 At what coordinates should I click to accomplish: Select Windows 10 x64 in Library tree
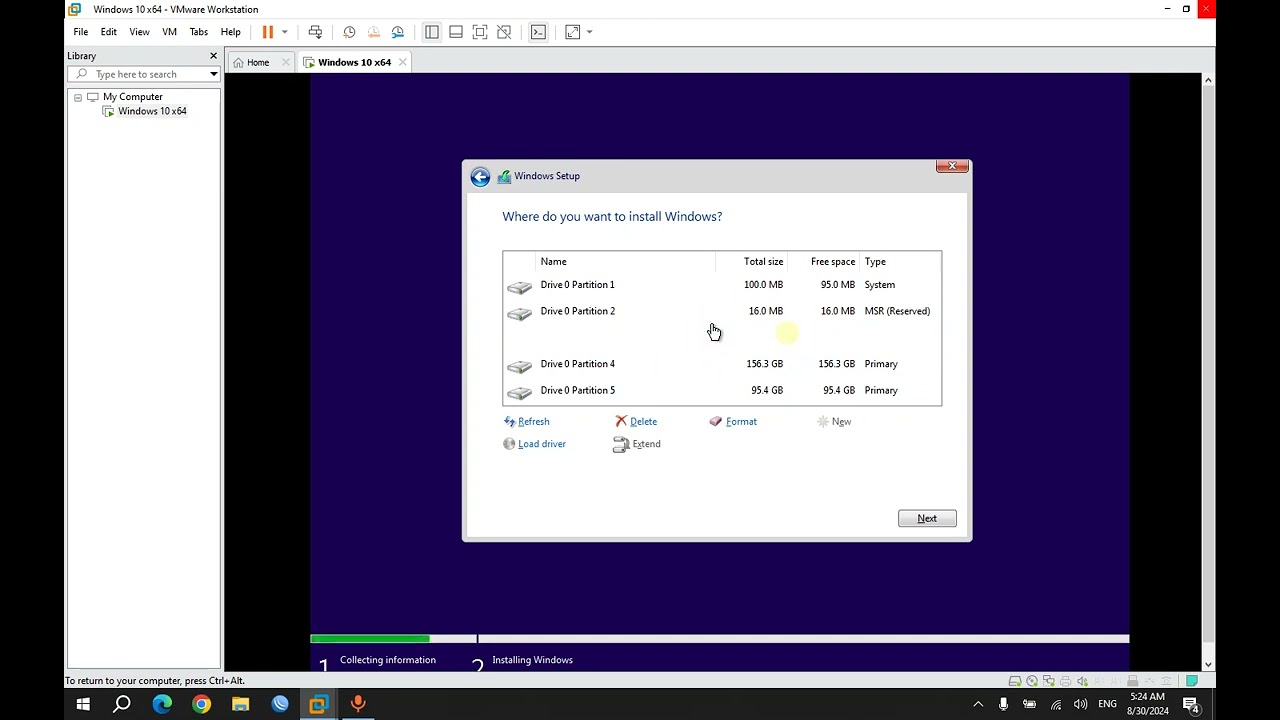pyautogui.click(x=152, y=111)
